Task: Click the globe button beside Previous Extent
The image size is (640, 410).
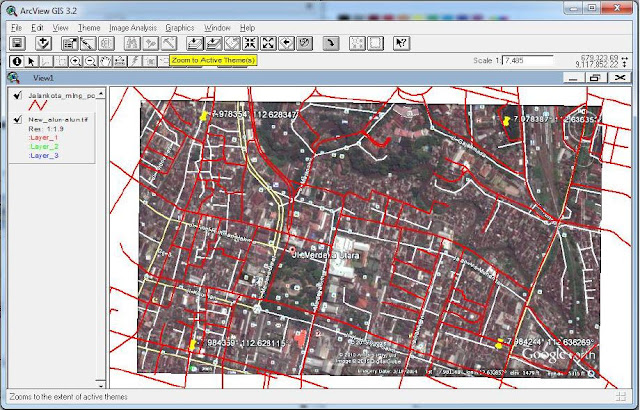Action: tap(304, 43)
